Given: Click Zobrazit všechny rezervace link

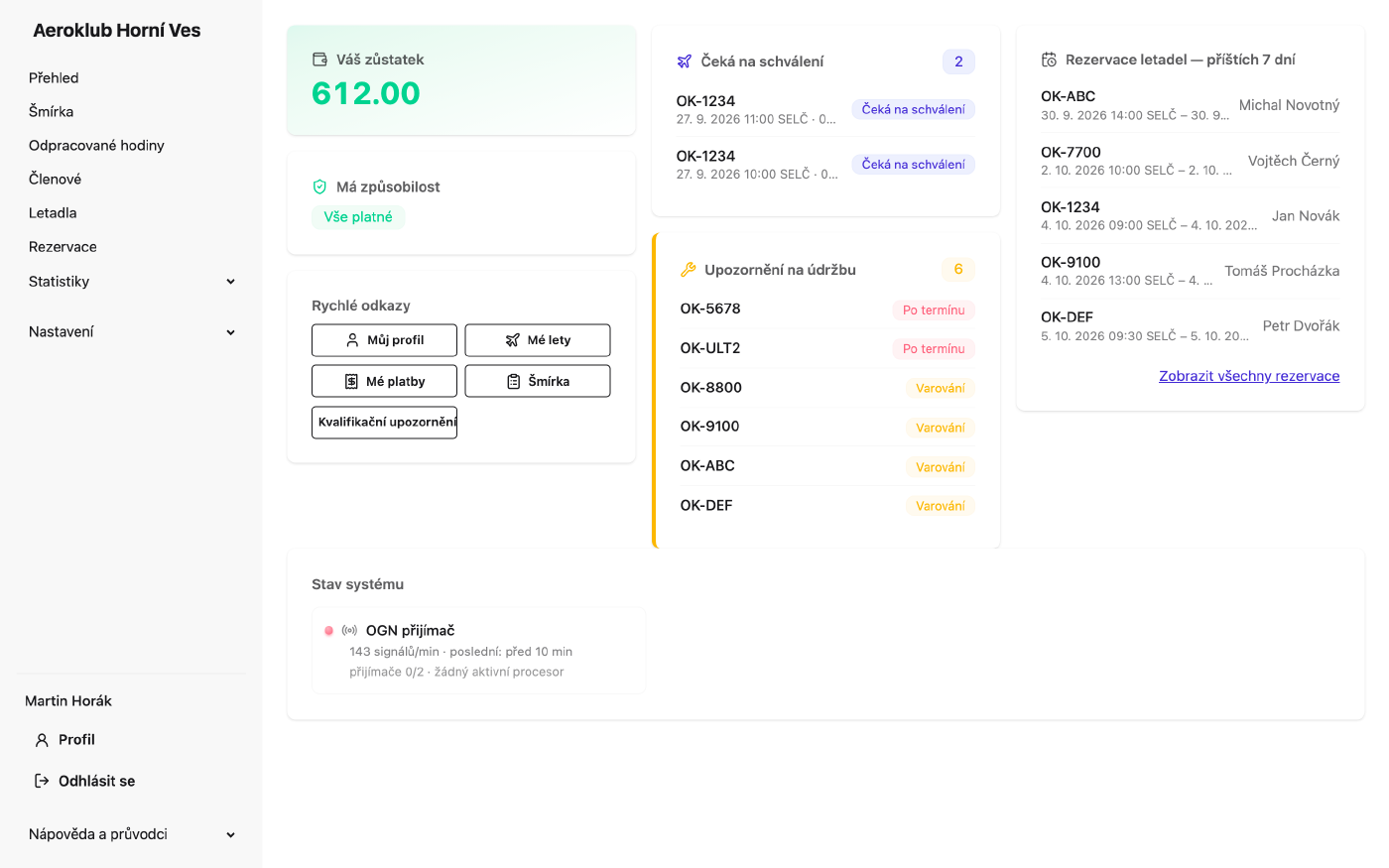Looking at the screenshot, I should click(1249, 376).
